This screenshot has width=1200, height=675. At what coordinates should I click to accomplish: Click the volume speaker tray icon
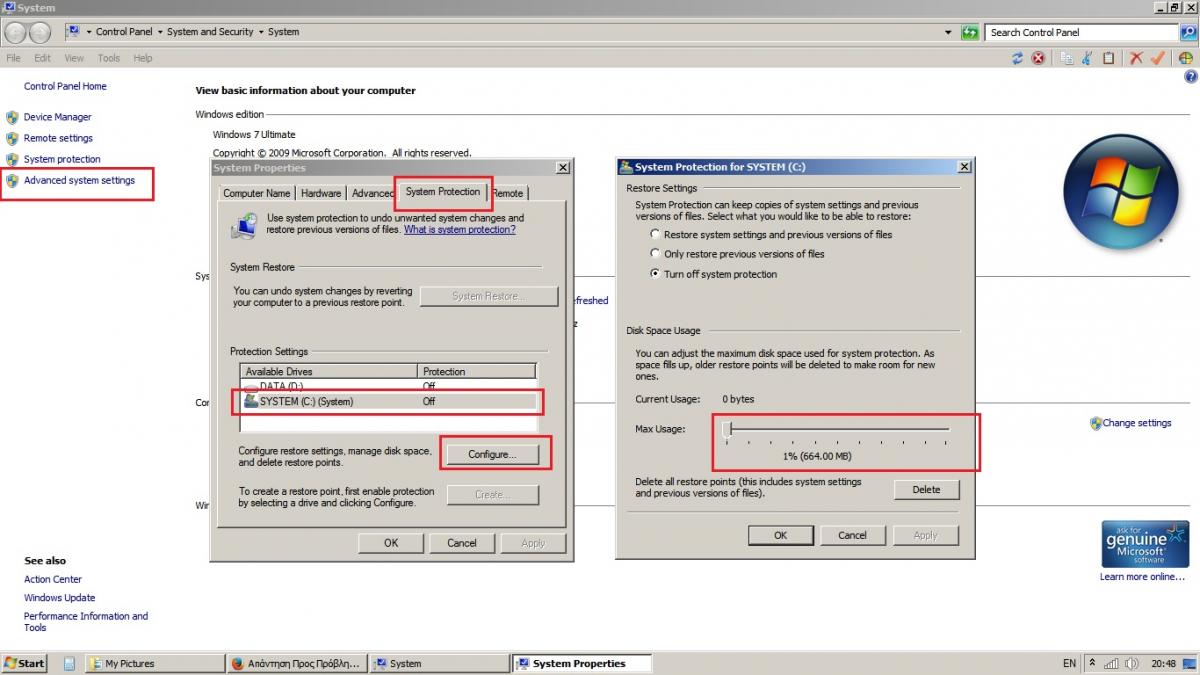coord(1132,663)
